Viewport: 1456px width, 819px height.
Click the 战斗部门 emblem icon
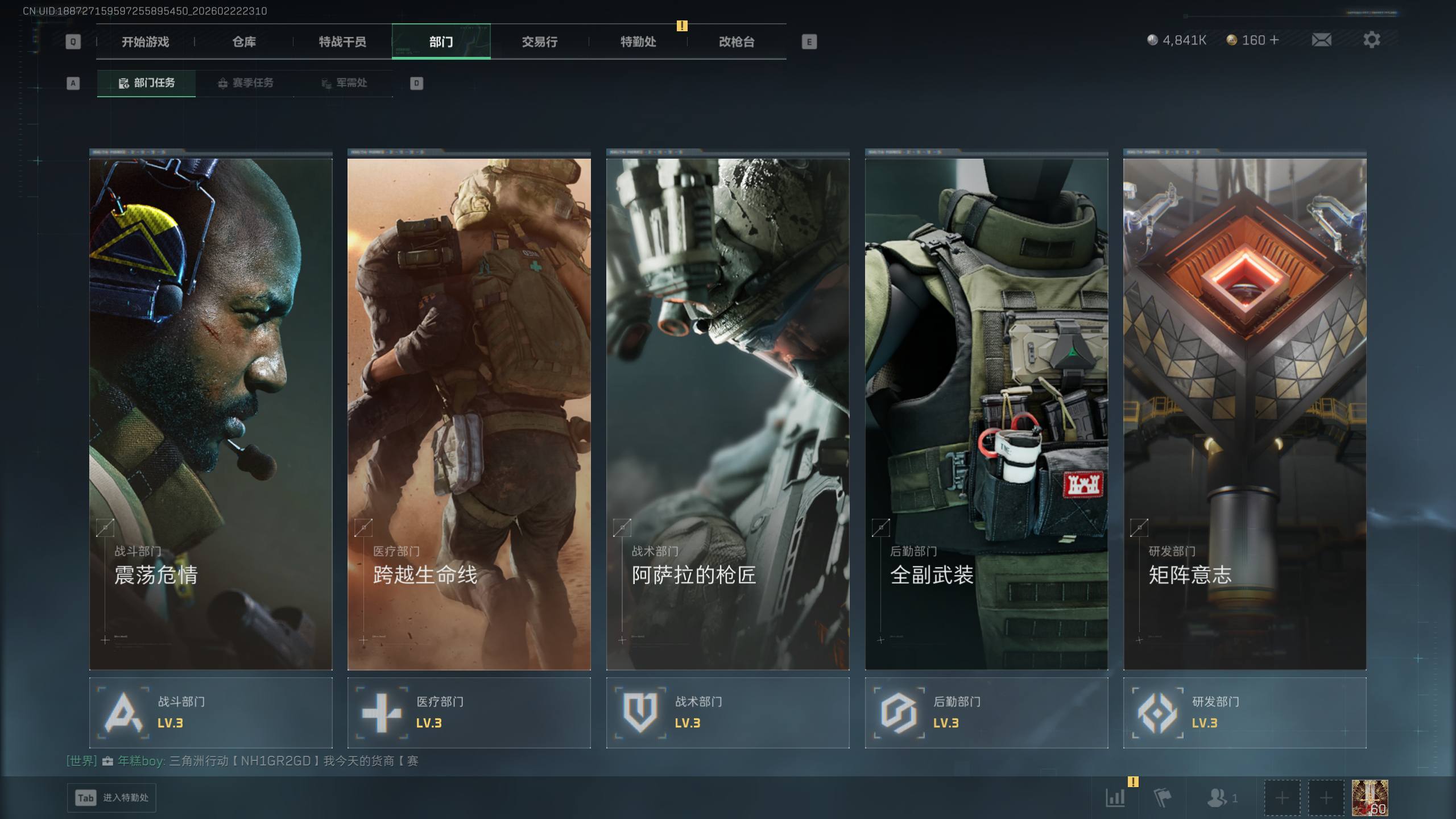(x=123, y=713)
